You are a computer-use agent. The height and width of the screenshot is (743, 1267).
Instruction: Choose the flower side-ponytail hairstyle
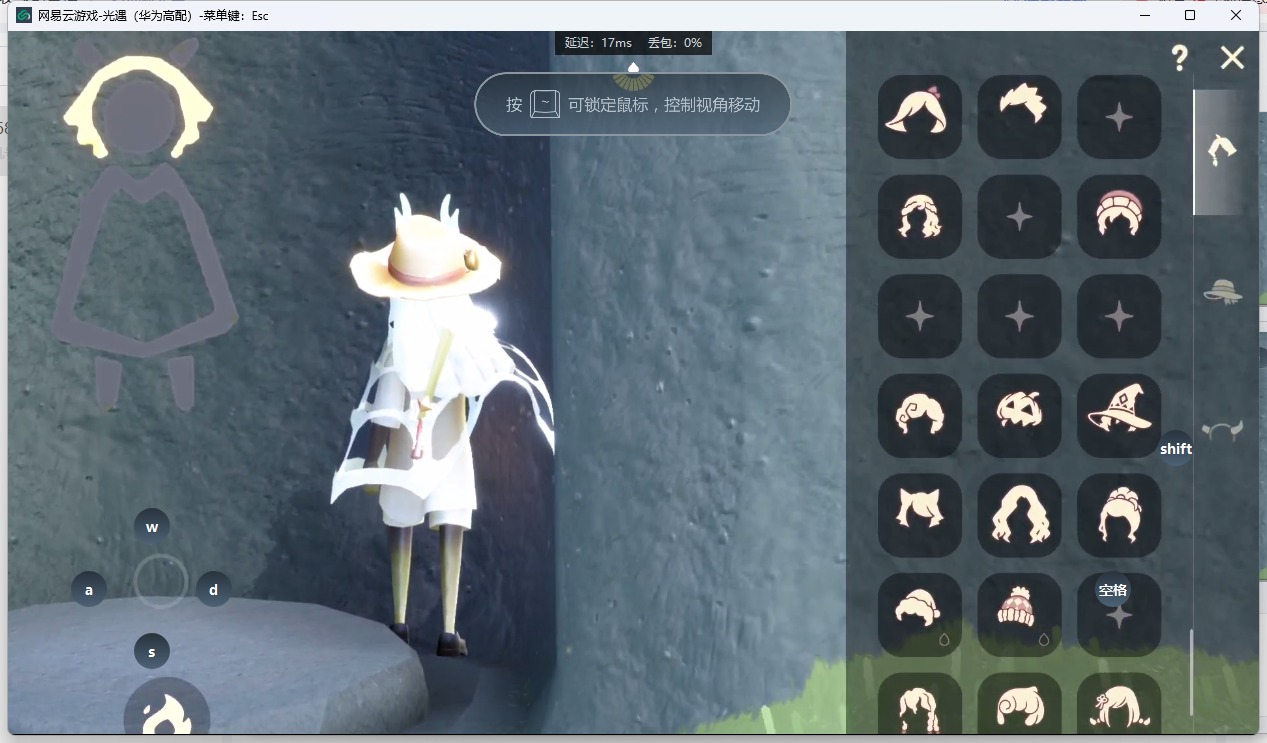1119,704
